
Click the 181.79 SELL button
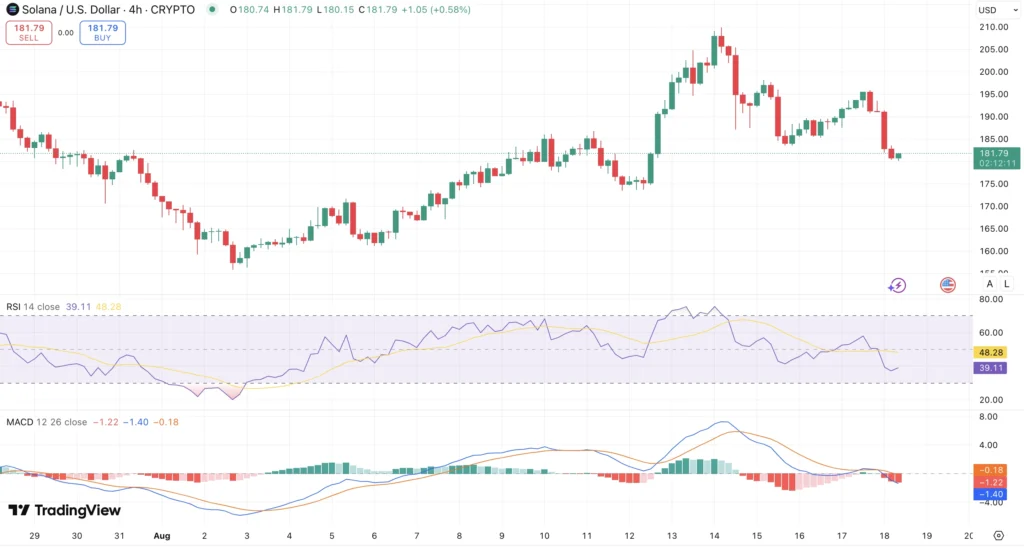point(29,33)
